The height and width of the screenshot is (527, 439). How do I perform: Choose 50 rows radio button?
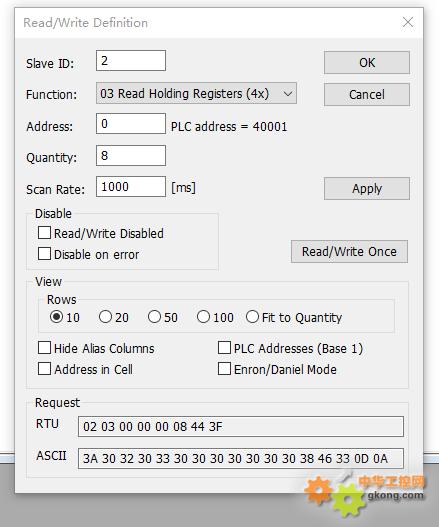click(154, 317)
